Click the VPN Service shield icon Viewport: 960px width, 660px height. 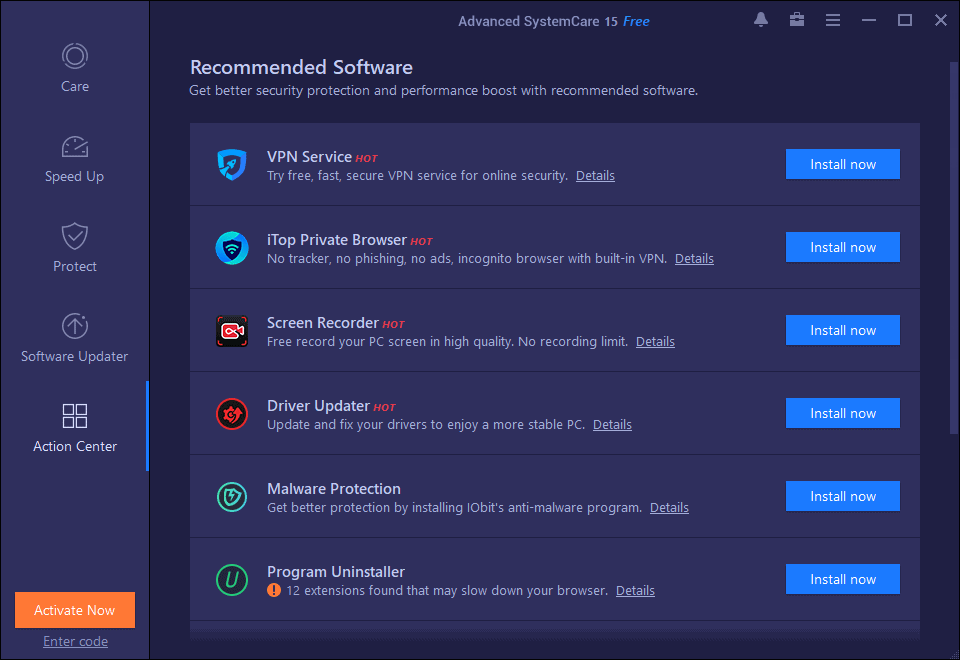point(232,165)
